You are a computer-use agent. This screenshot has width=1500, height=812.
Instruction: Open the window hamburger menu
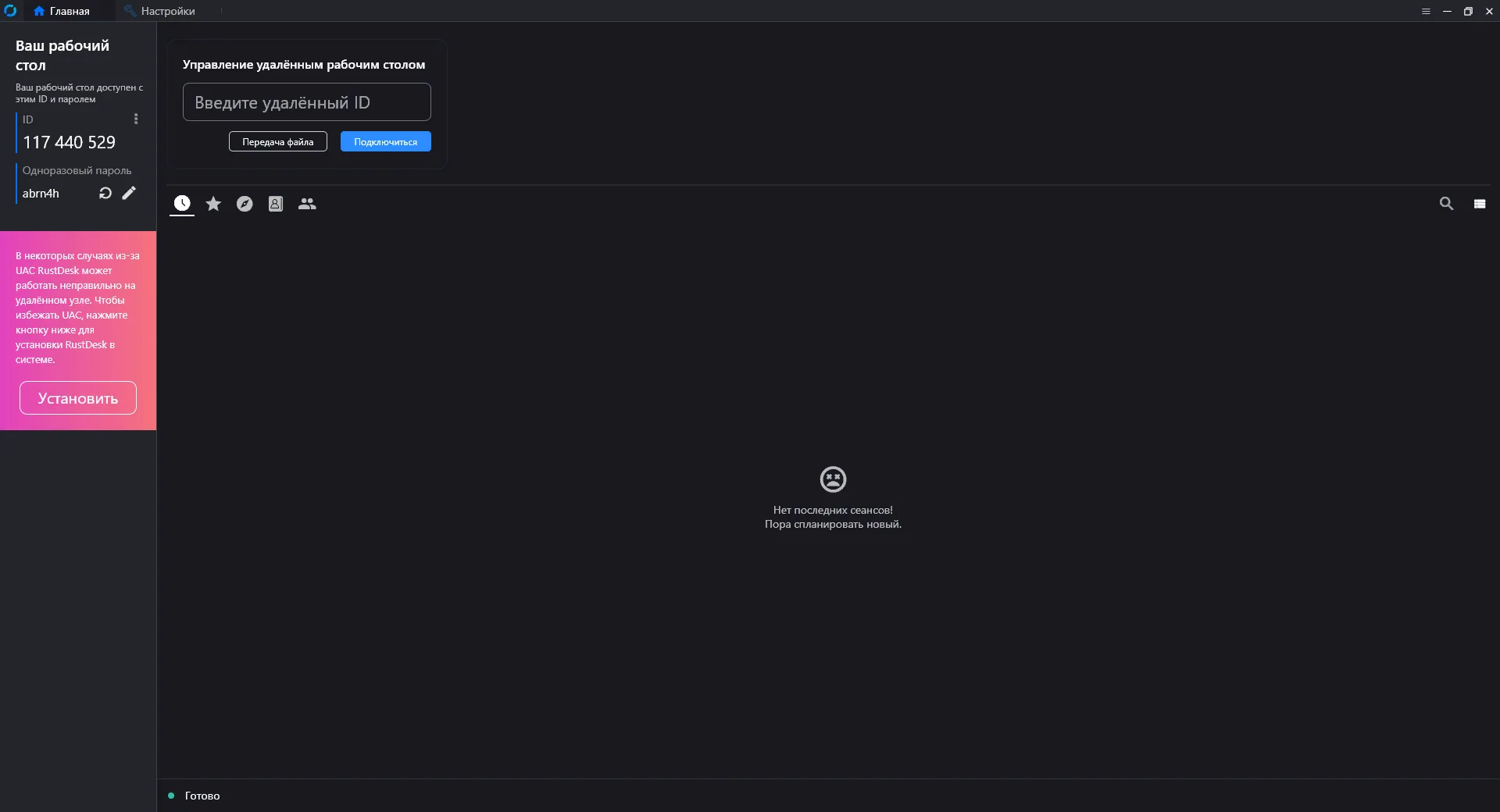pyautogui.click(x=1426, y=11)
